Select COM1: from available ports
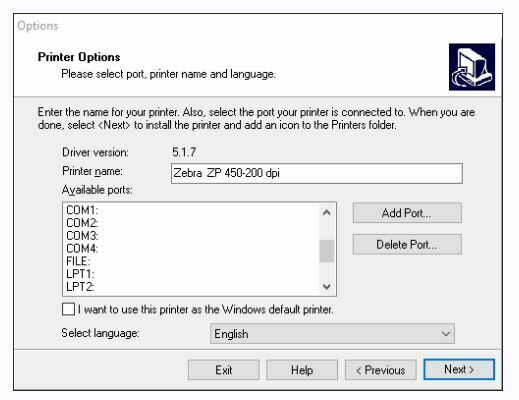 click(191, 210)
